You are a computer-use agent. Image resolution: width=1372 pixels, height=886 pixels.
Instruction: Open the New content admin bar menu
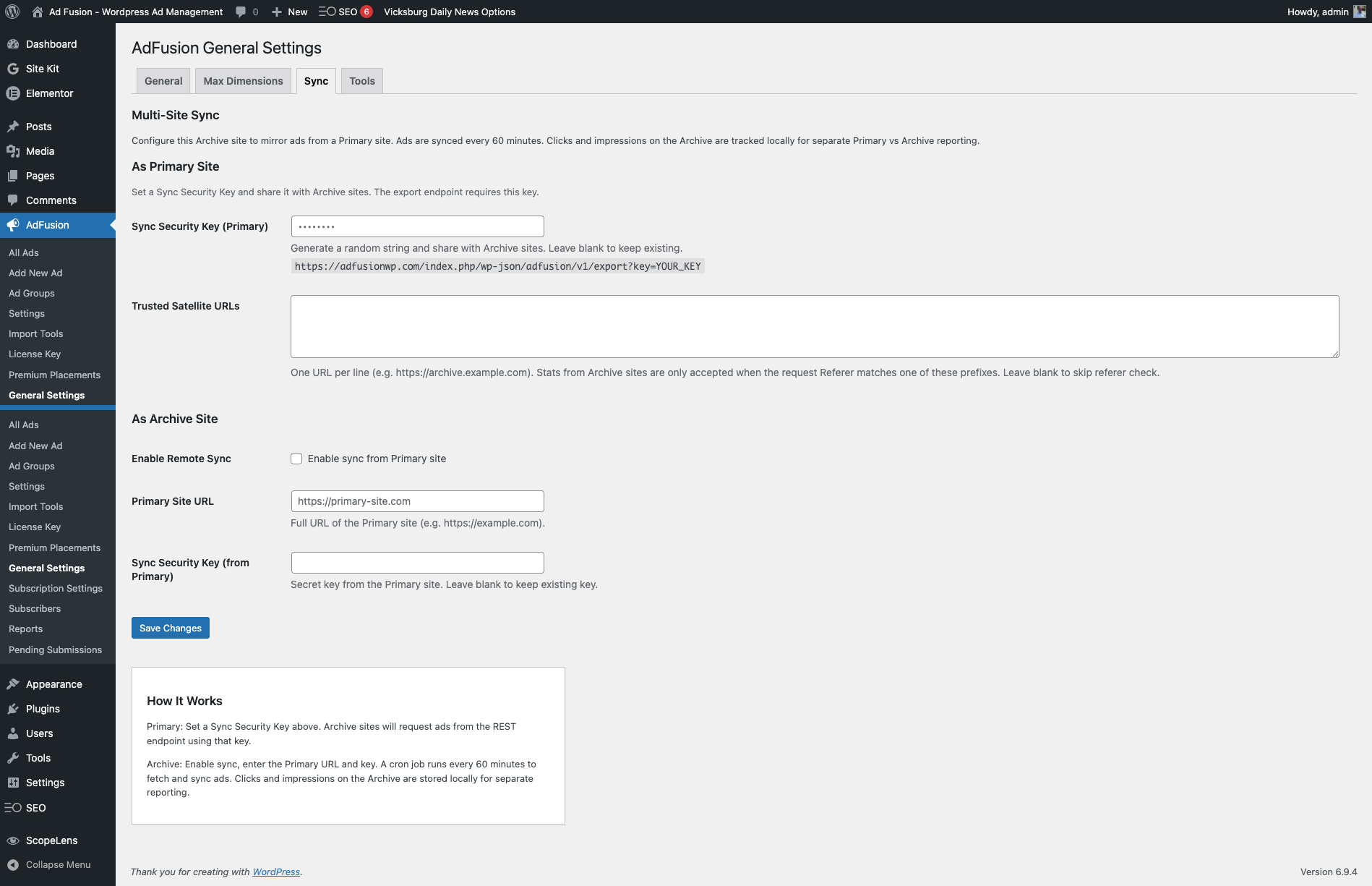tap(289, 12)
